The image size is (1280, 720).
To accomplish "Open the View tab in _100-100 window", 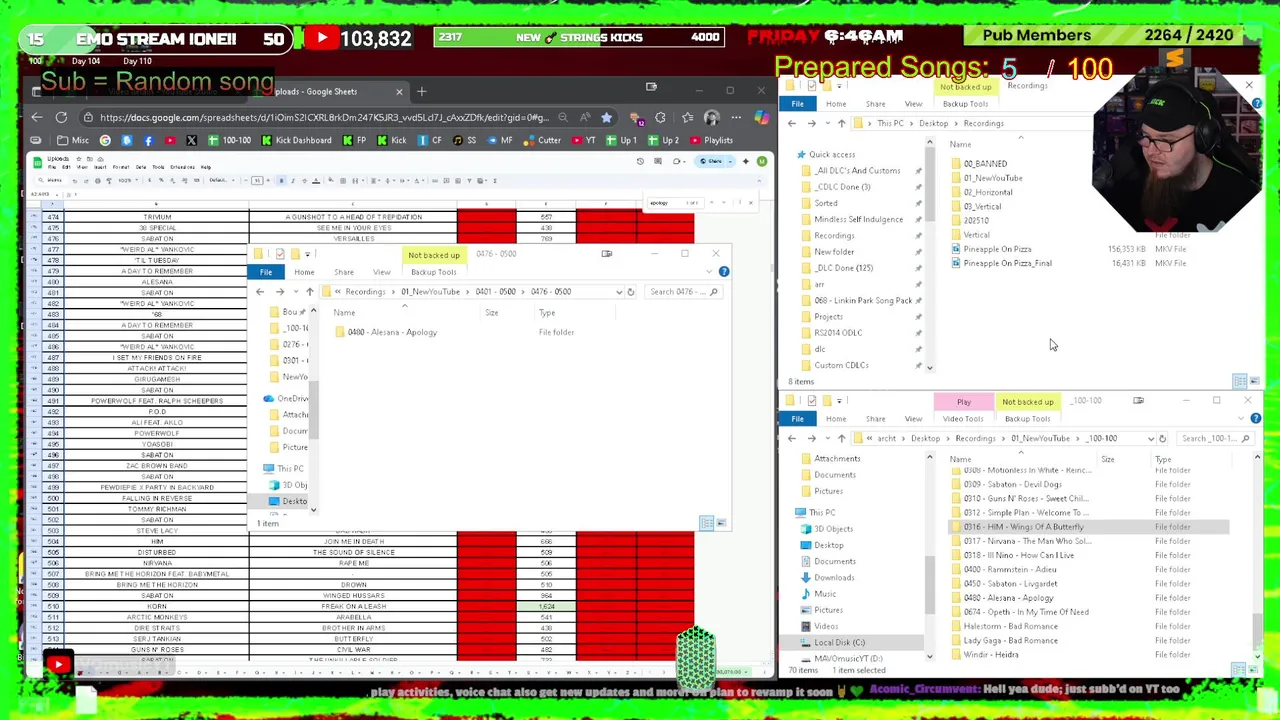I will [913, 419].
